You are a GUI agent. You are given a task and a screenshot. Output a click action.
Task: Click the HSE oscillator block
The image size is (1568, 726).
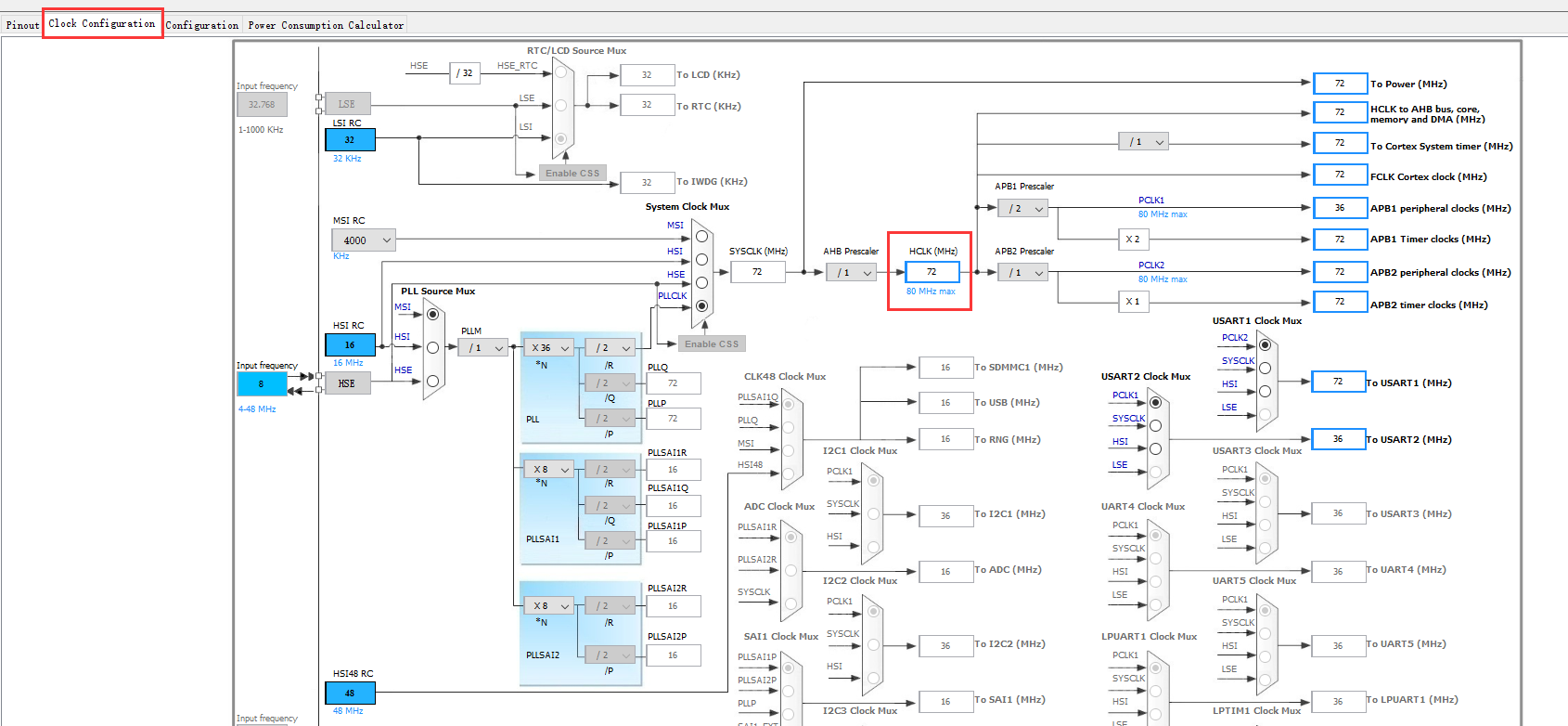click(347, 383)
